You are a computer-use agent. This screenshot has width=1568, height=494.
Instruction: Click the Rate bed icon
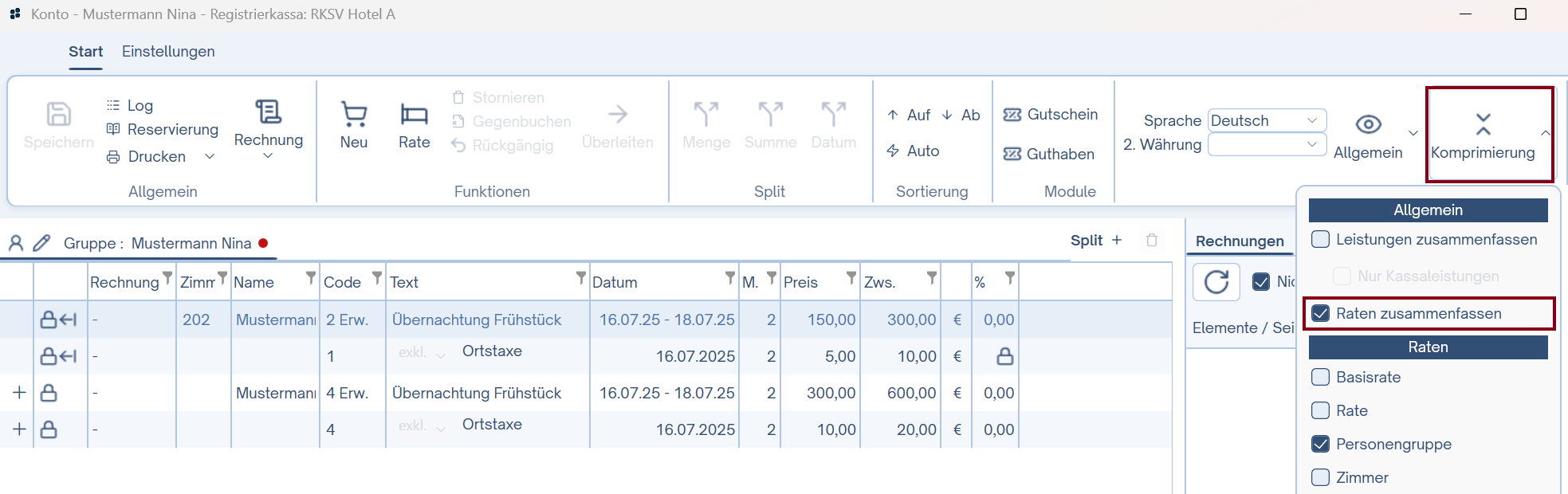(x=414, y=116)
